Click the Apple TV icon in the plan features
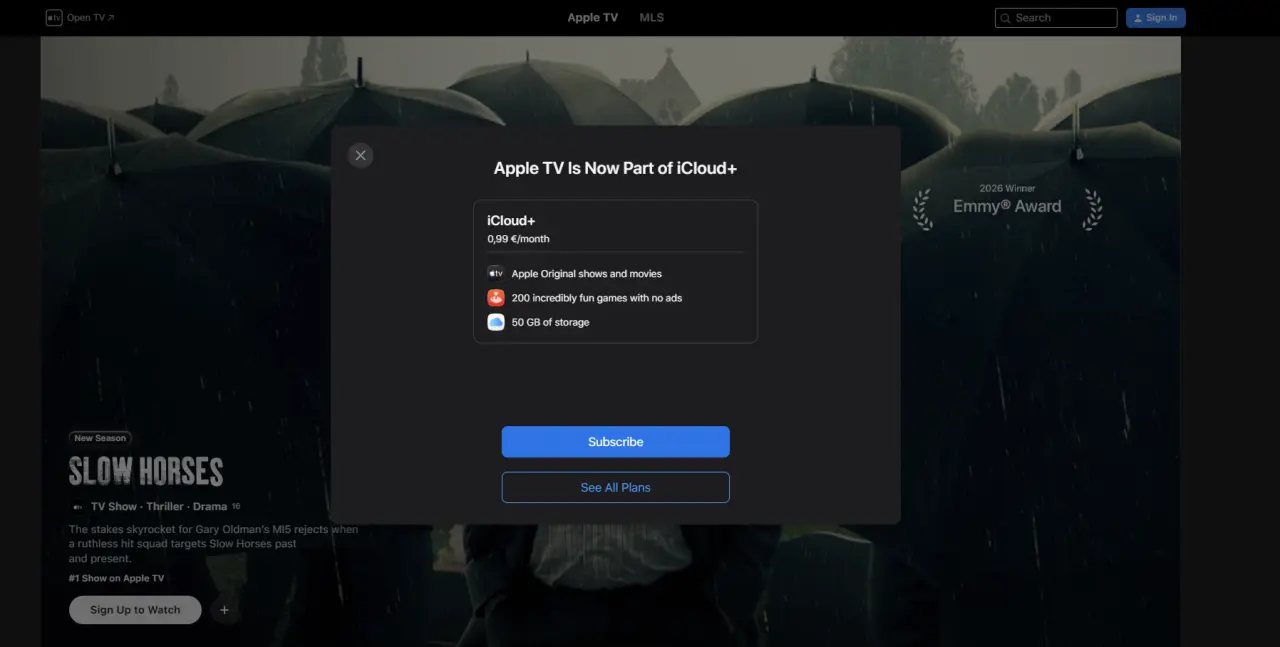This screenshot has width=1280, height=647. click(x=496, y=273)
